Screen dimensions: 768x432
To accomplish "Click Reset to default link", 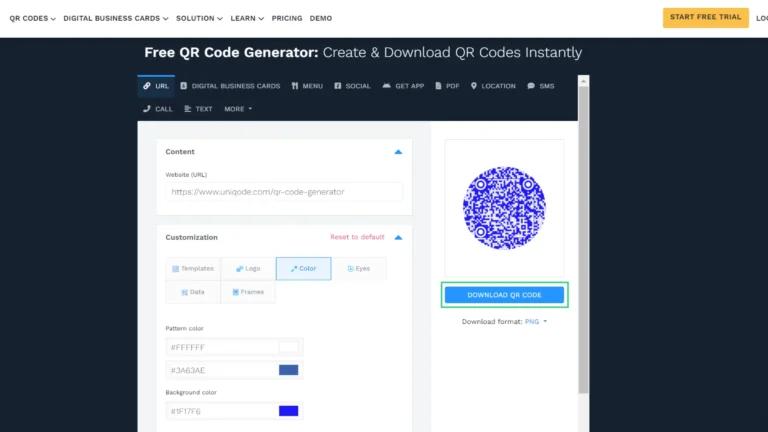I will point(357,237).
